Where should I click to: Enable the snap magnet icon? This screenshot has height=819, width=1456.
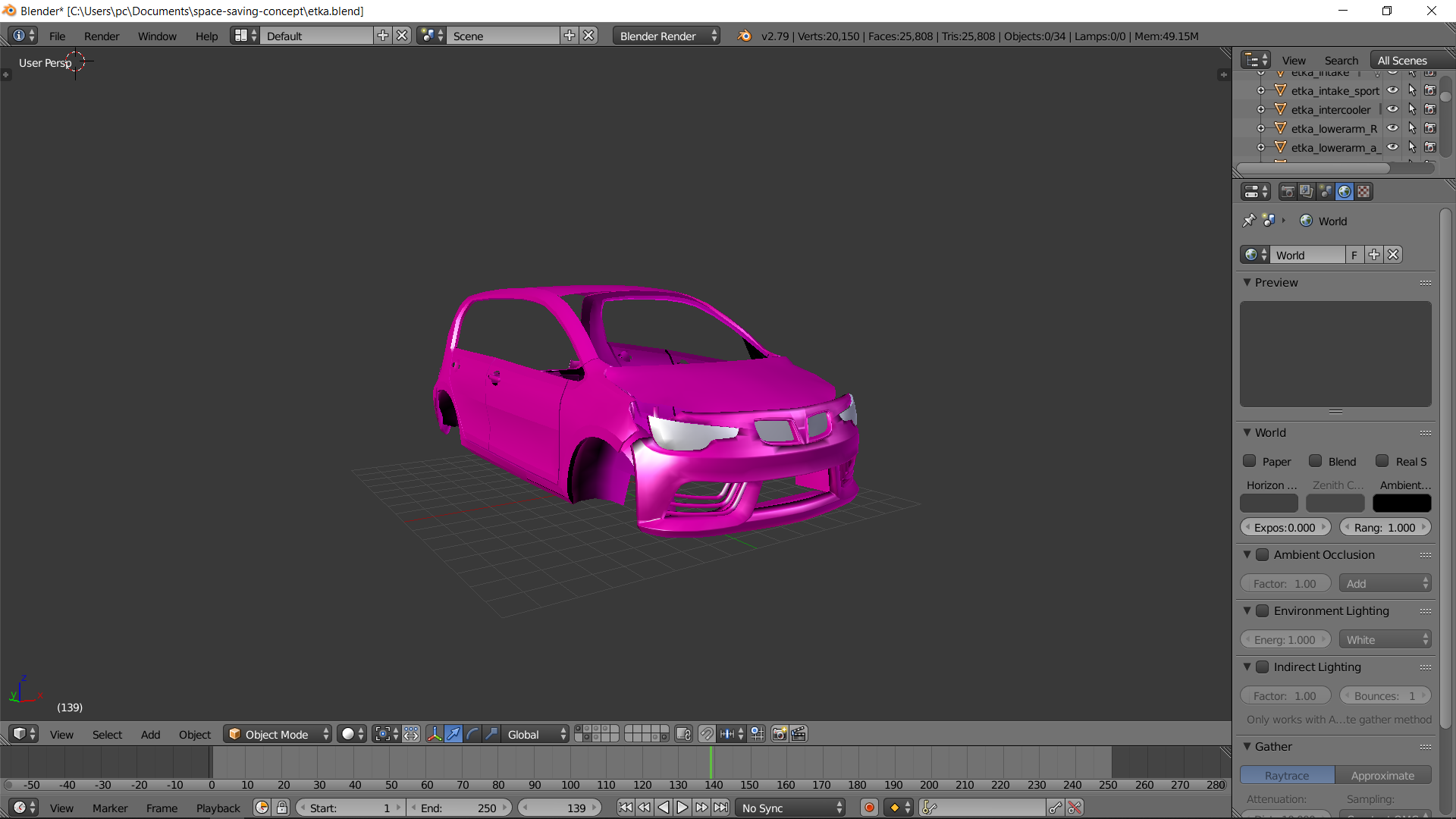(706, 734)
